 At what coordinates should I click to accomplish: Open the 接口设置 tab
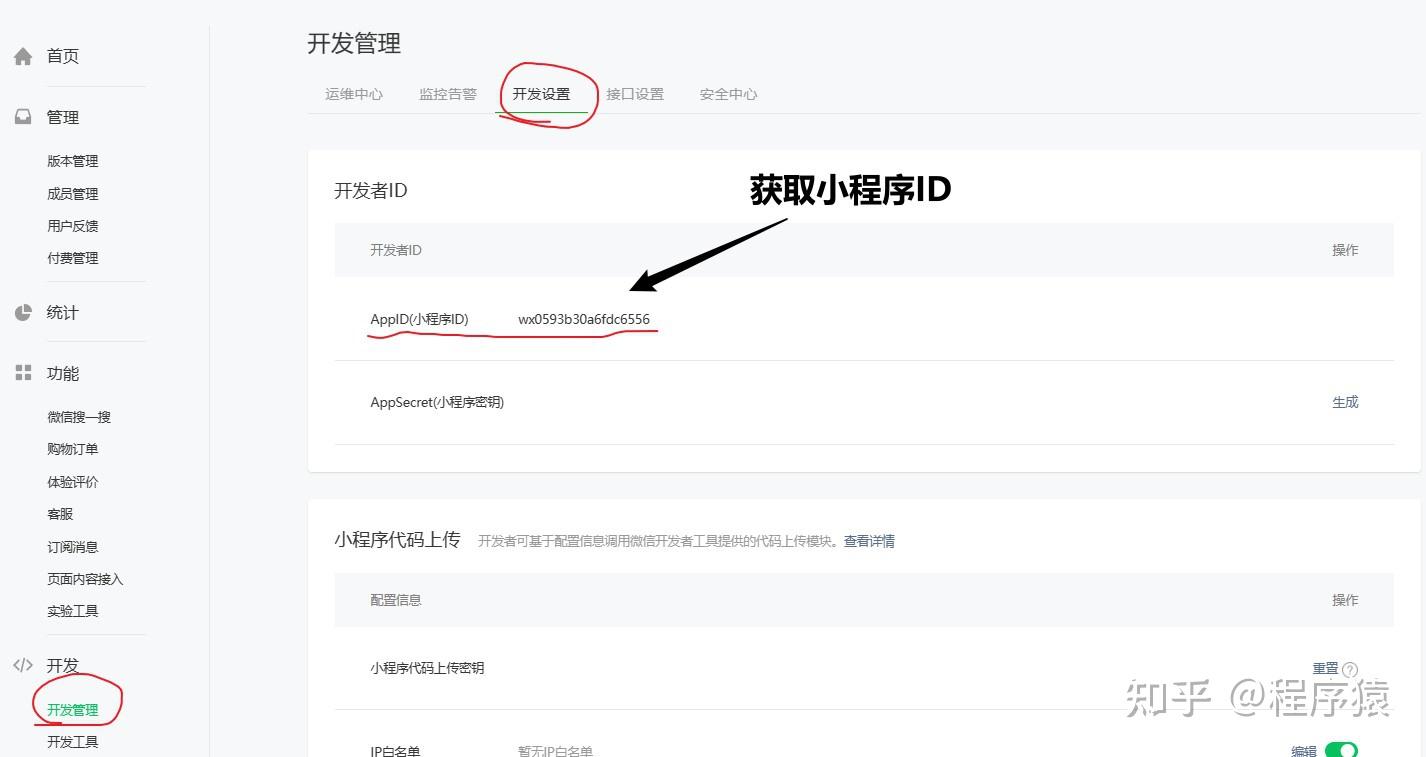coord(635,94)
